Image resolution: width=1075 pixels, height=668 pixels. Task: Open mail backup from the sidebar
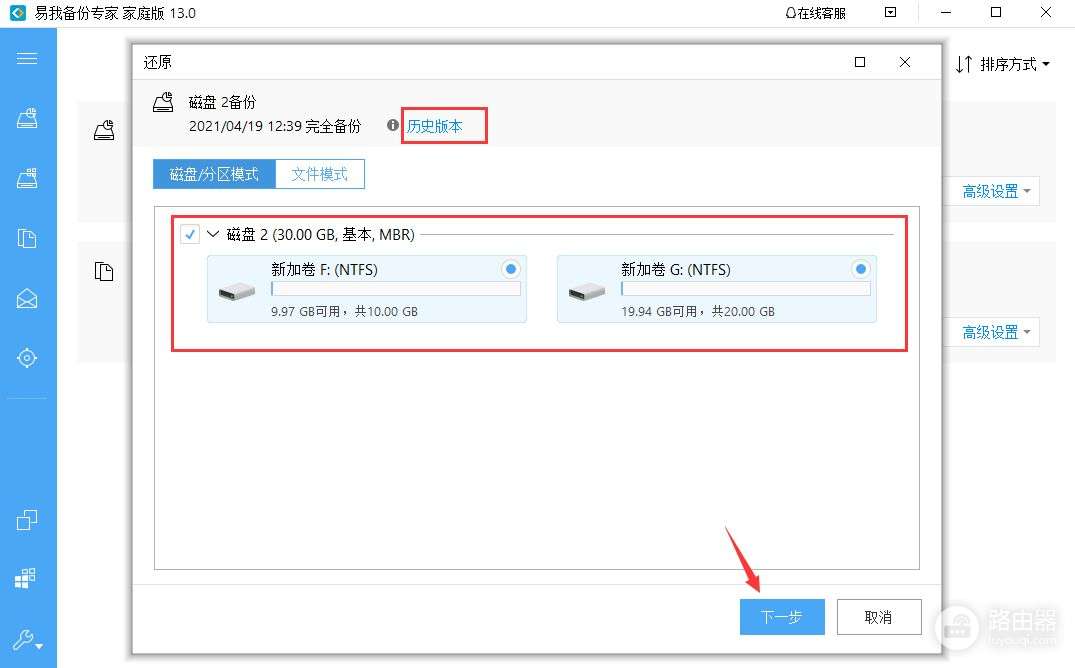pyautogui.click(x=27, y=298)
